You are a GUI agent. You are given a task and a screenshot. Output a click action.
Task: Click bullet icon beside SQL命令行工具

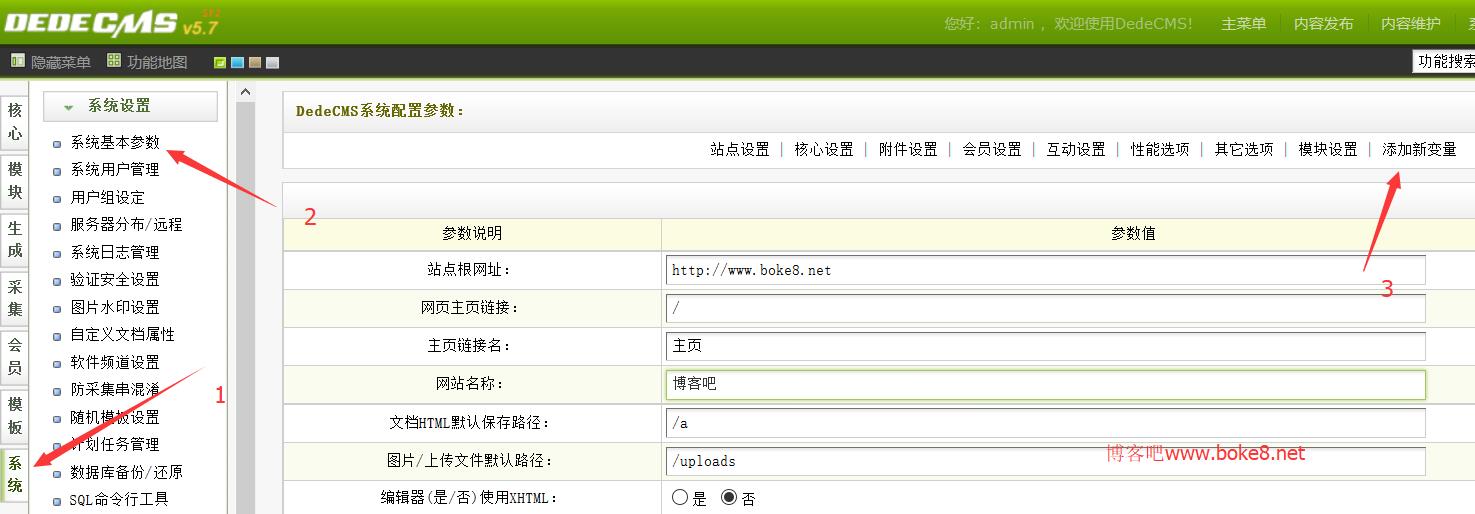[57, 501]
